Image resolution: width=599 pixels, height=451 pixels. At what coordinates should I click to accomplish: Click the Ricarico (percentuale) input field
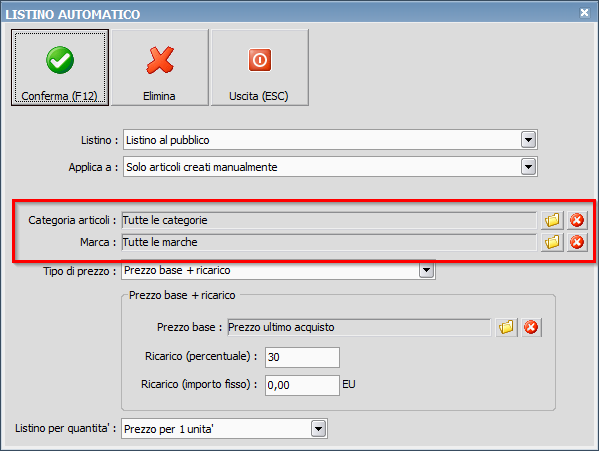coord(302,357)
